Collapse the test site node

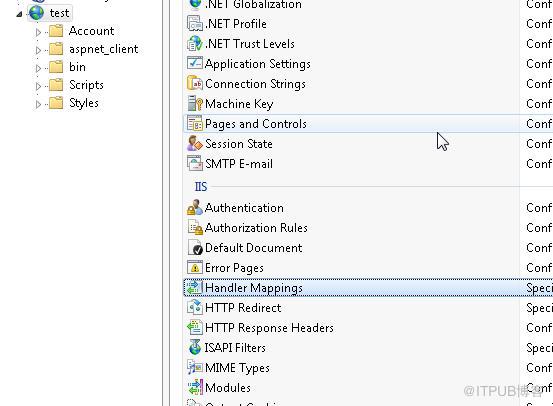point(19,14)
